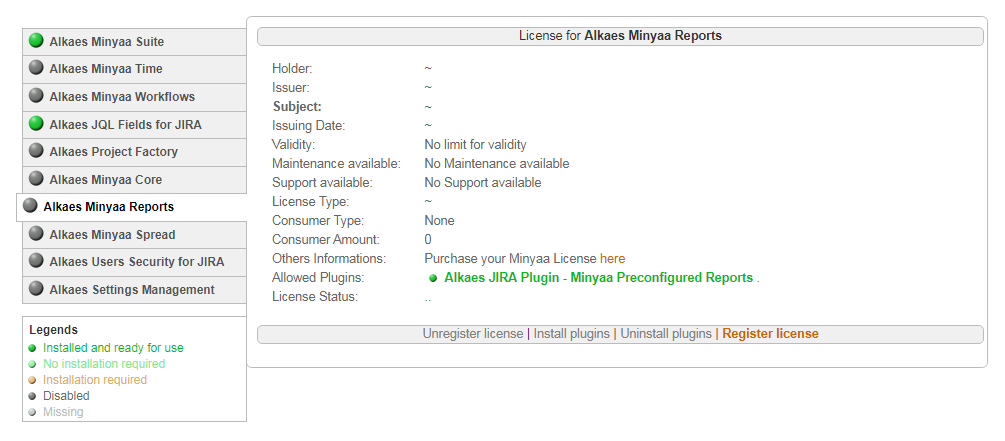Click the 'Maintenance available:' label
This screenshot has height=441, width=1005.
tap(336, 164)
